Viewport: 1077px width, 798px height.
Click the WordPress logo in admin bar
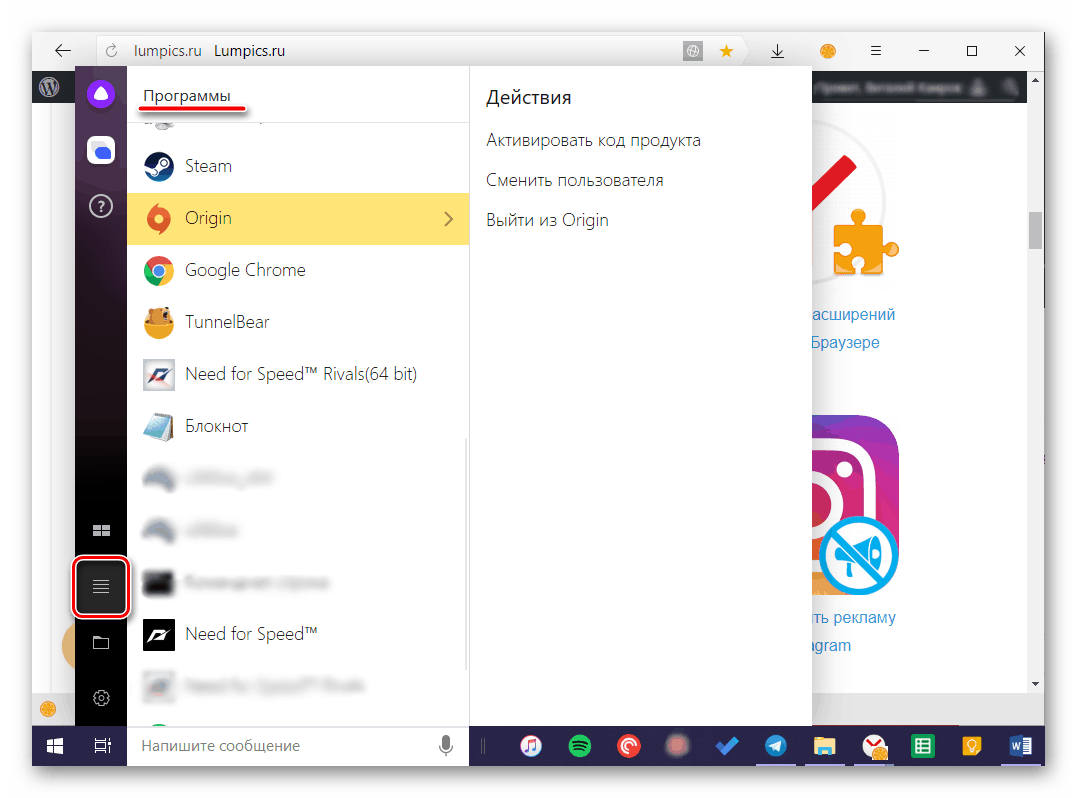pyautogui.click(x=49, y=87)
